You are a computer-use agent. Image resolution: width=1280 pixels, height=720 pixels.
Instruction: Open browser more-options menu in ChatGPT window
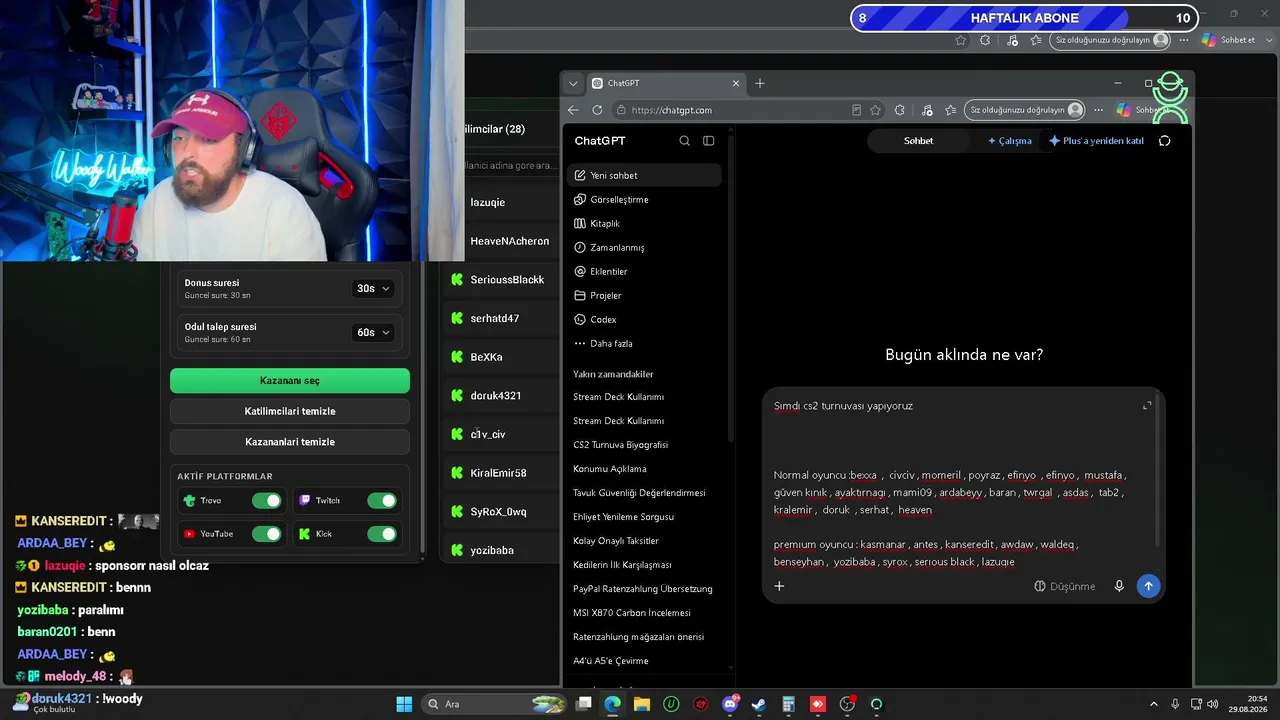coord(1099,110)
